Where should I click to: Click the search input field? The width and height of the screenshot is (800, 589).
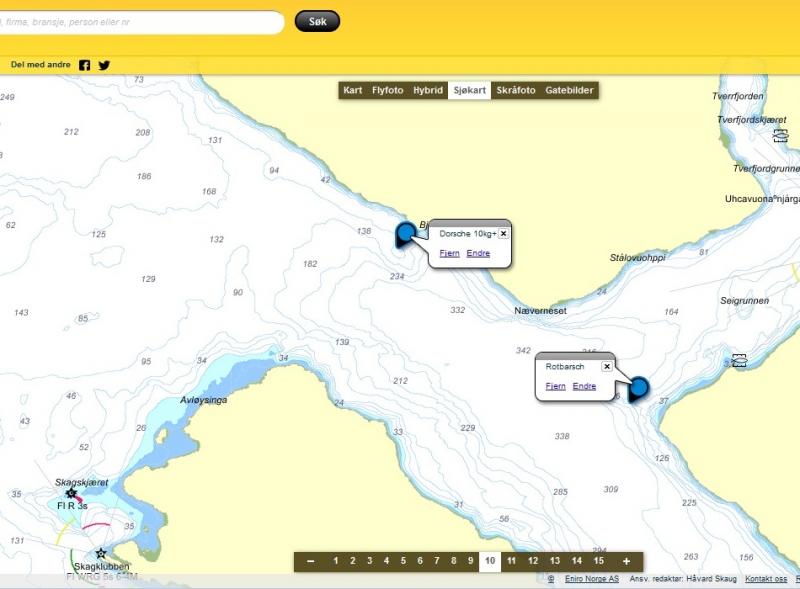pyautogui.click(x=140, y=22)
